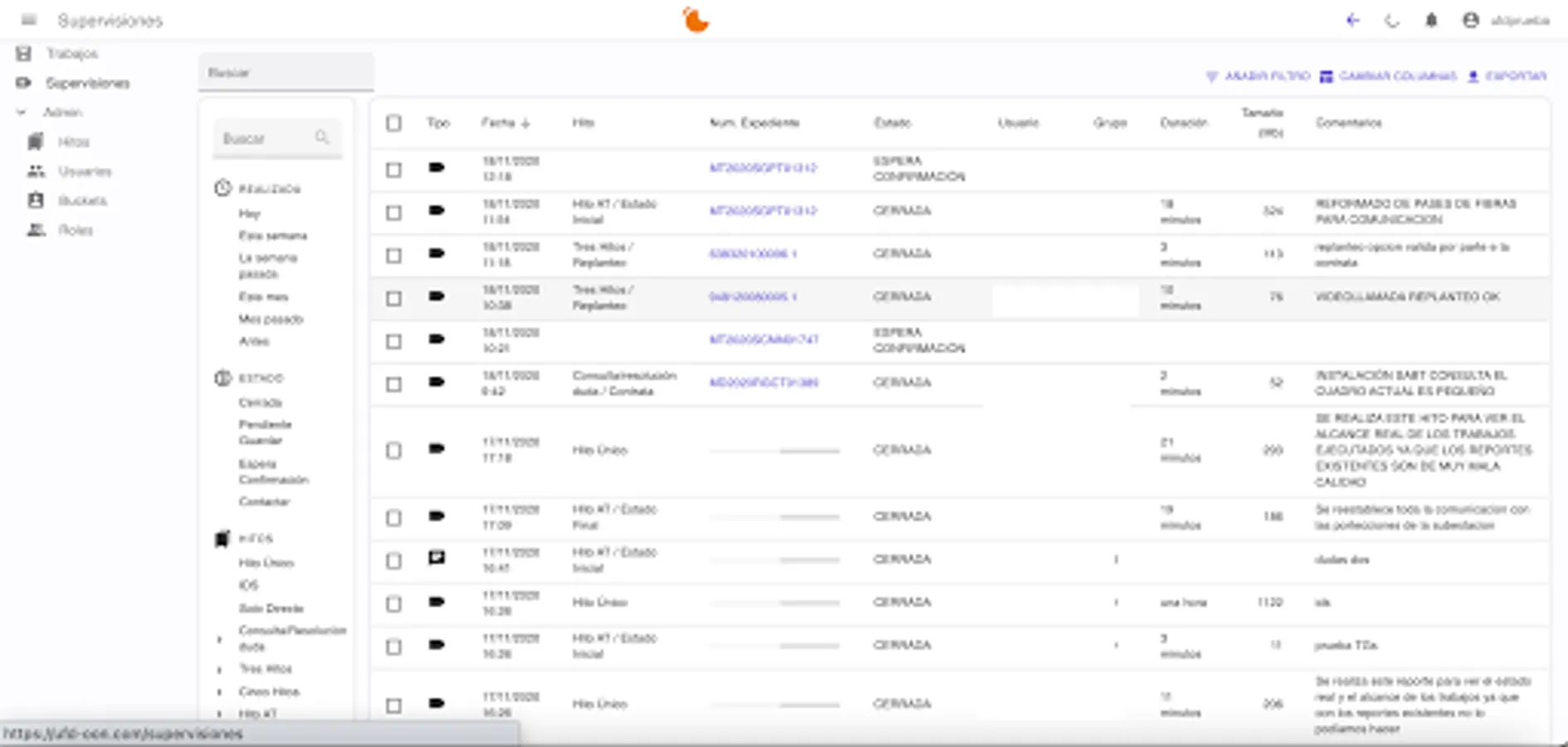Click the EXPORTAR button
Viewport: 1568px width, 747px height.
pyautogui.click(x=1505, y=76)
